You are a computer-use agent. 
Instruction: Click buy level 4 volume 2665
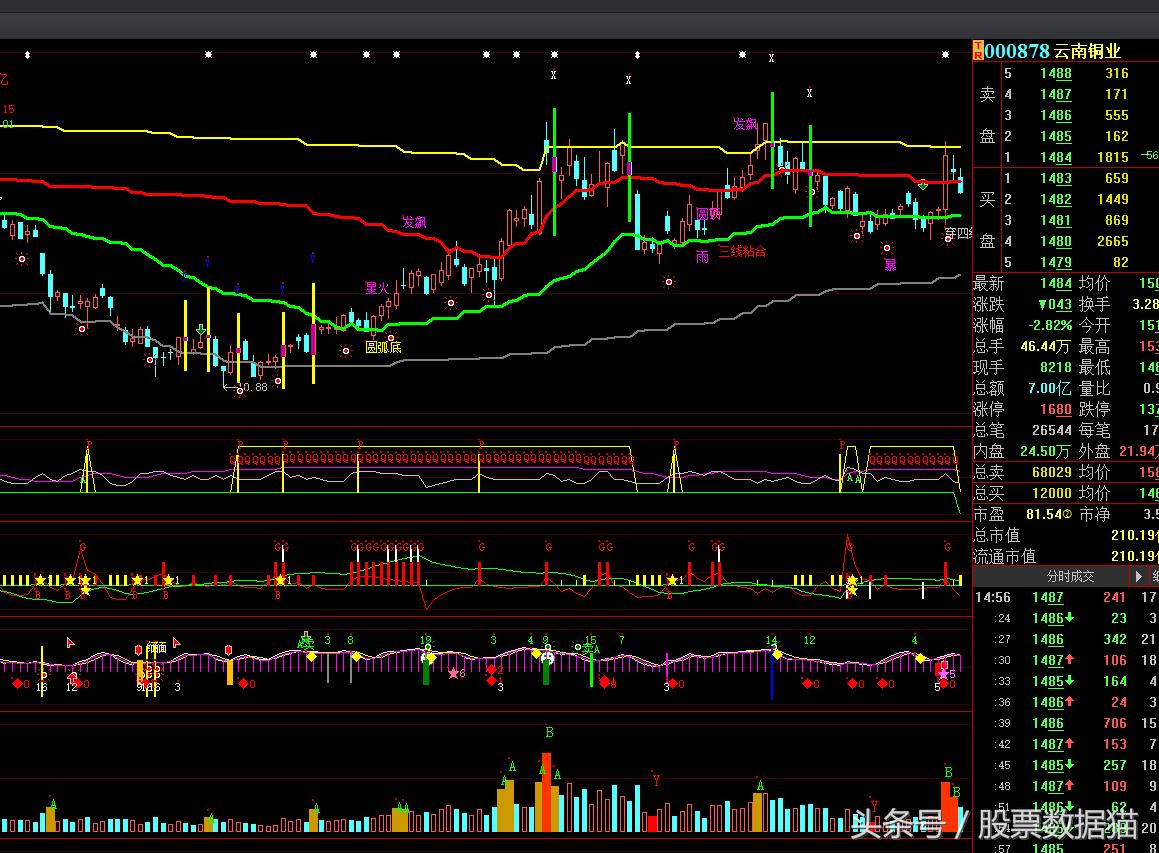(1112, 241)
